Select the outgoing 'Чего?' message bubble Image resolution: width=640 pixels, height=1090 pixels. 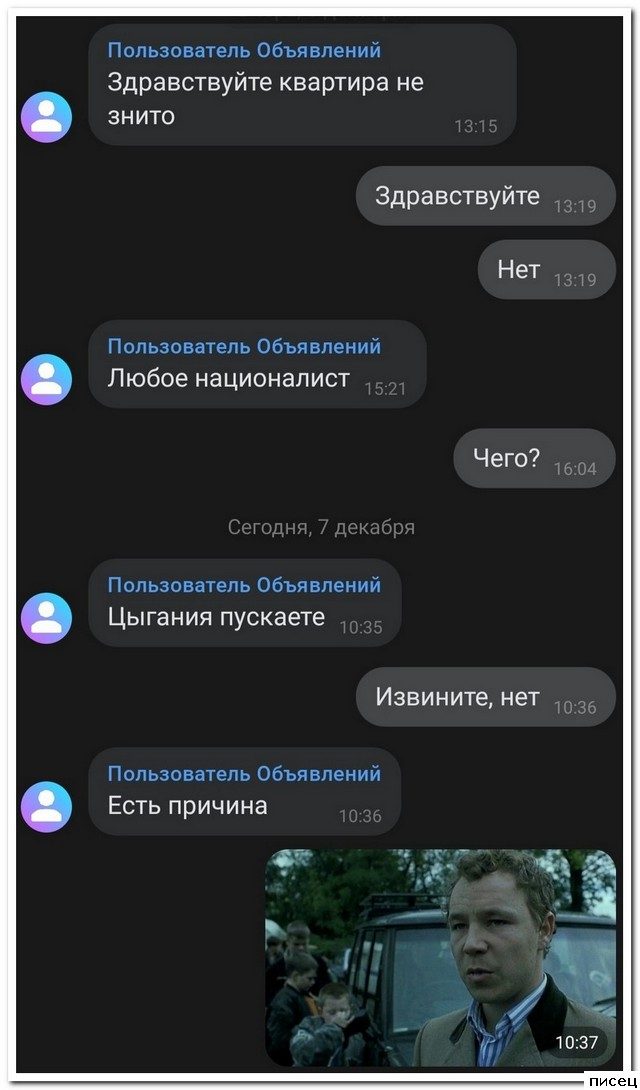click(x=534, y=458)
